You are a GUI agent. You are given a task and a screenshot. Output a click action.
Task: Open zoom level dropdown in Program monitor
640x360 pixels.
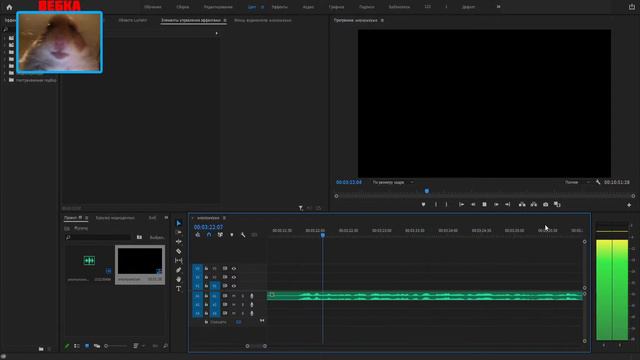coord(393,182)
